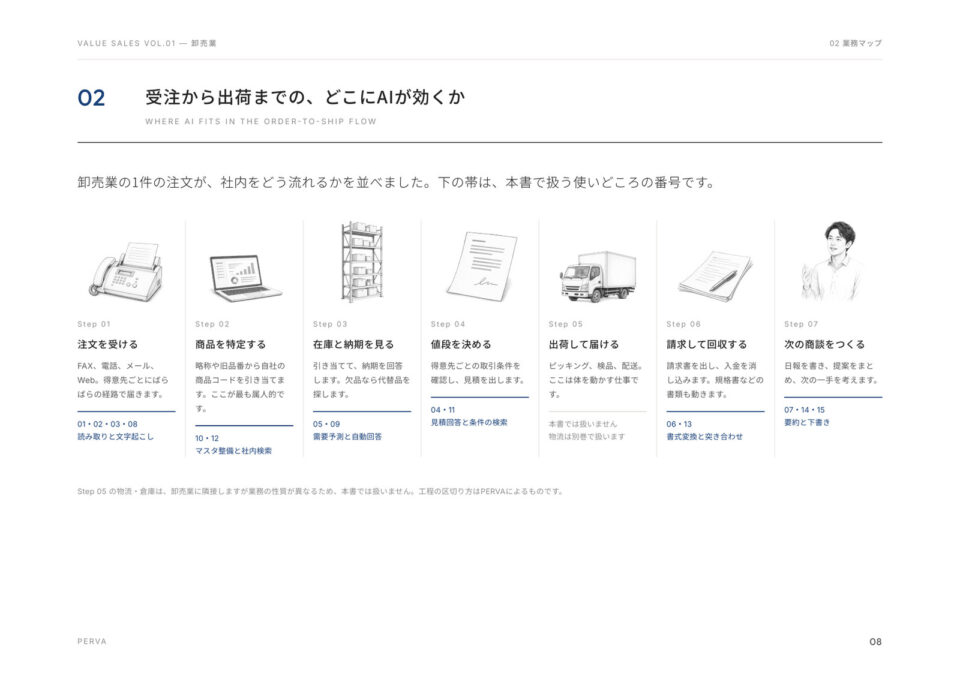Click the description beginning 得意先ごとの取引条件
The width and height of the screenshot is (960, 679).
pos(478,373)
